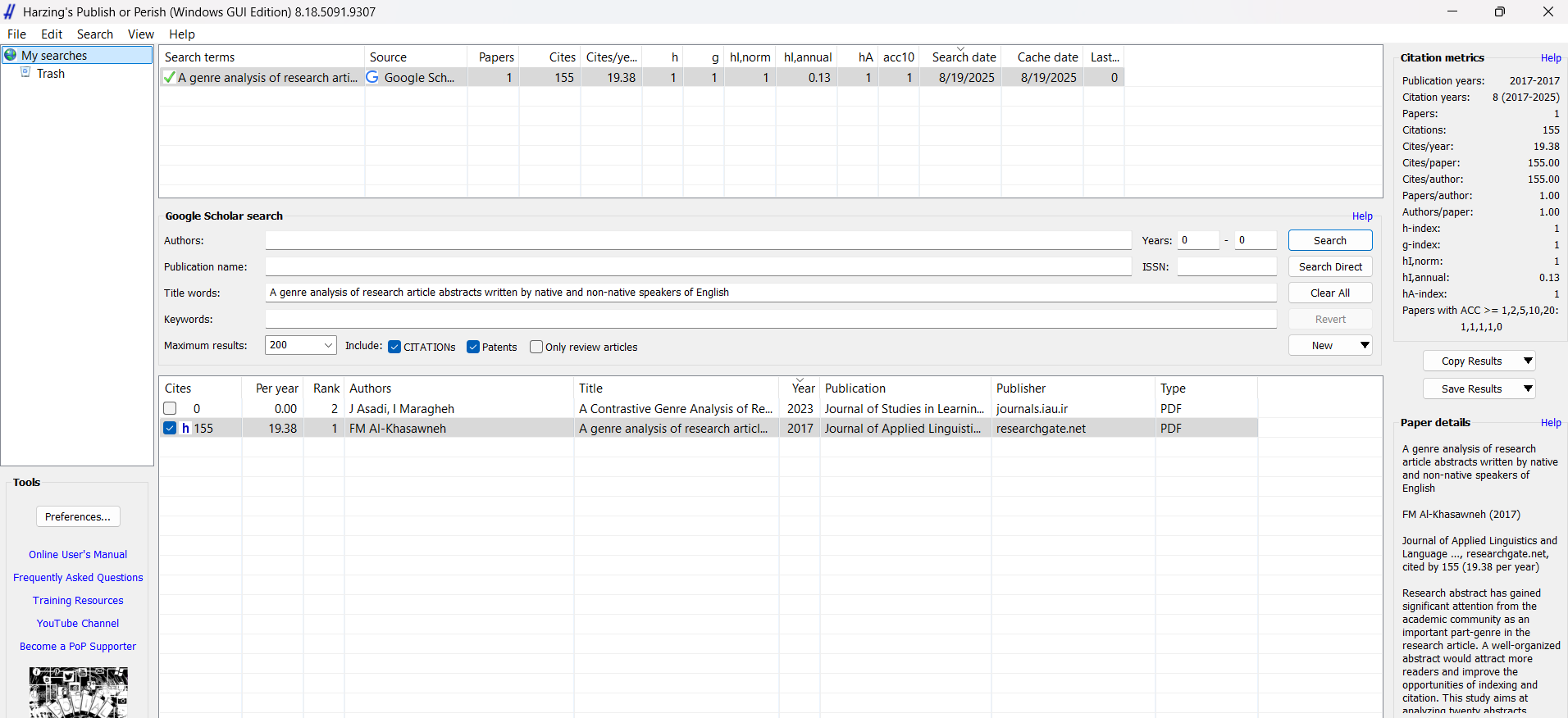Open the View menu

point(141,34)
